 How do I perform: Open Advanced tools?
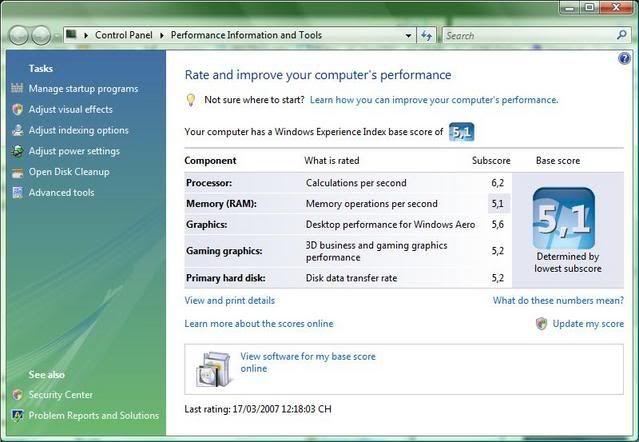[61, 192]
